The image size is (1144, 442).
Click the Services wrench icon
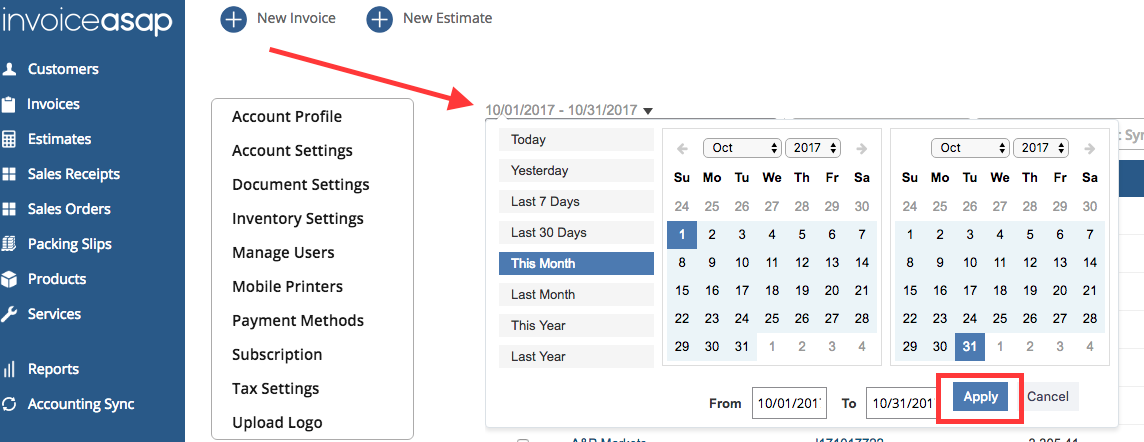click(10, 314)
